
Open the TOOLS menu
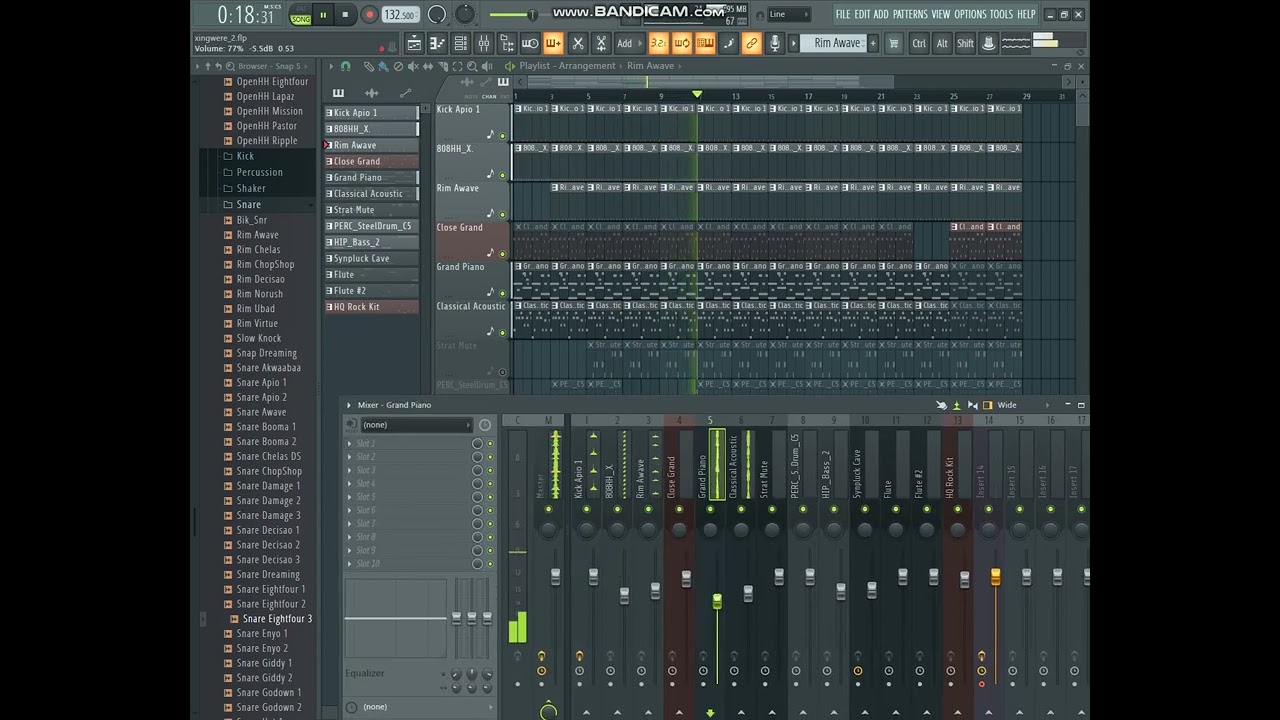tap(1001, 14)
